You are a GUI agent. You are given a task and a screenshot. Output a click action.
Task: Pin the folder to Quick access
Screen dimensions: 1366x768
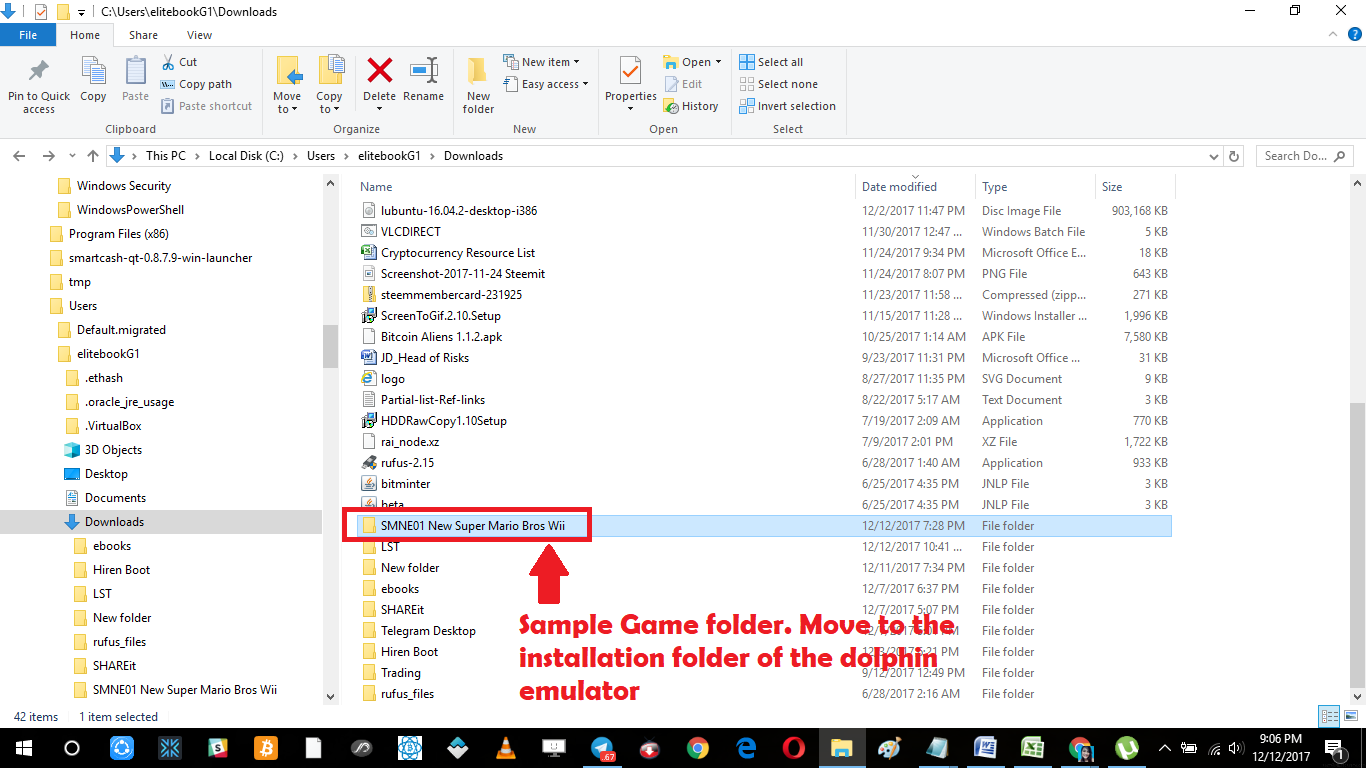click(39, 85)
